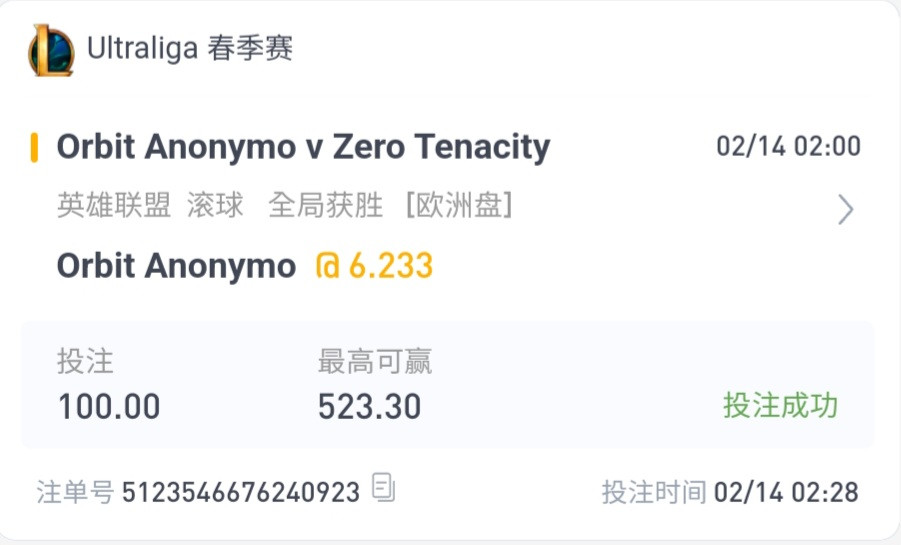Viewport: 901px width, 545px height.
Task: Click the League of Legends game icon
Action: (x=51, y=51)
